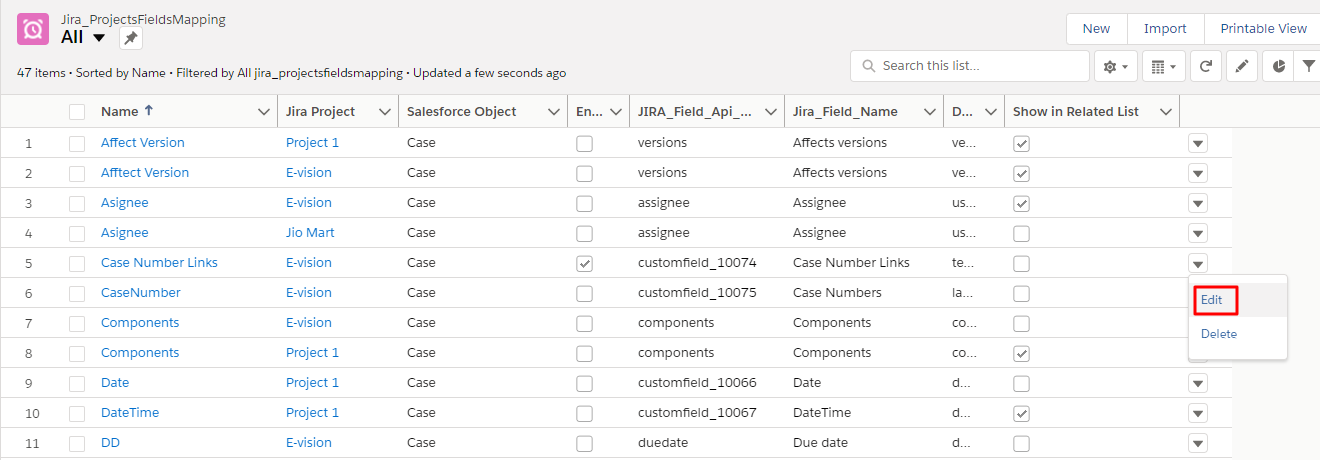Image resolution: width=1320 pixels, height=460 pixels.
Task: Toggle Show in Related List for Date
Action: (1021, 383)
